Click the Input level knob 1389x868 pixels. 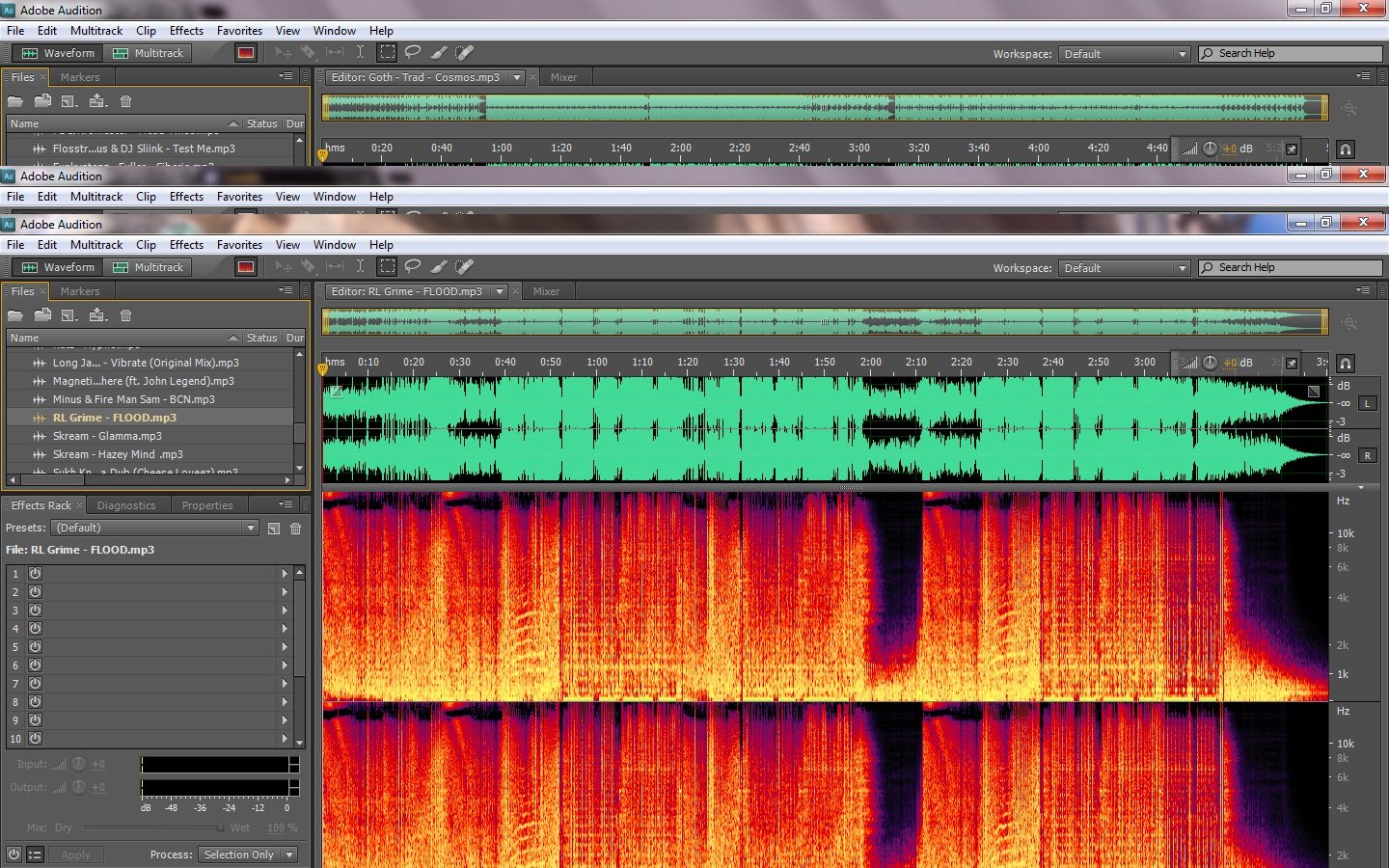(79, 764)
